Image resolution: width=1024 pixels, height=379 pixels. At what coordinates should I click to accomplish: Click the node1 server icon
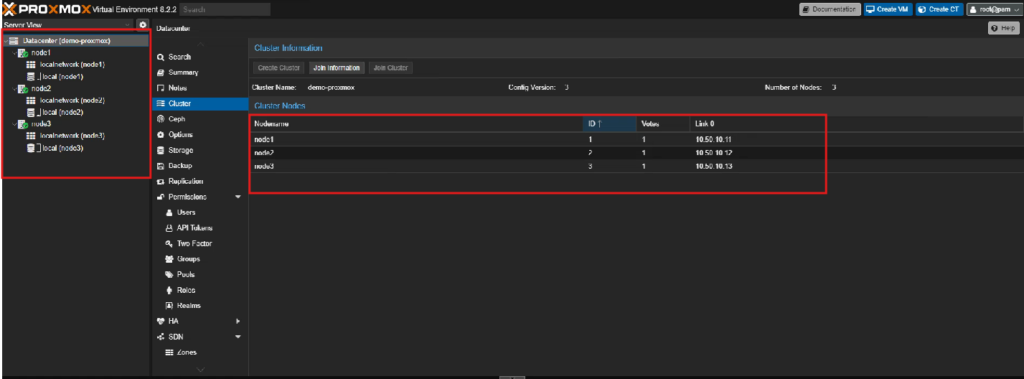click(x=22, y=53)
